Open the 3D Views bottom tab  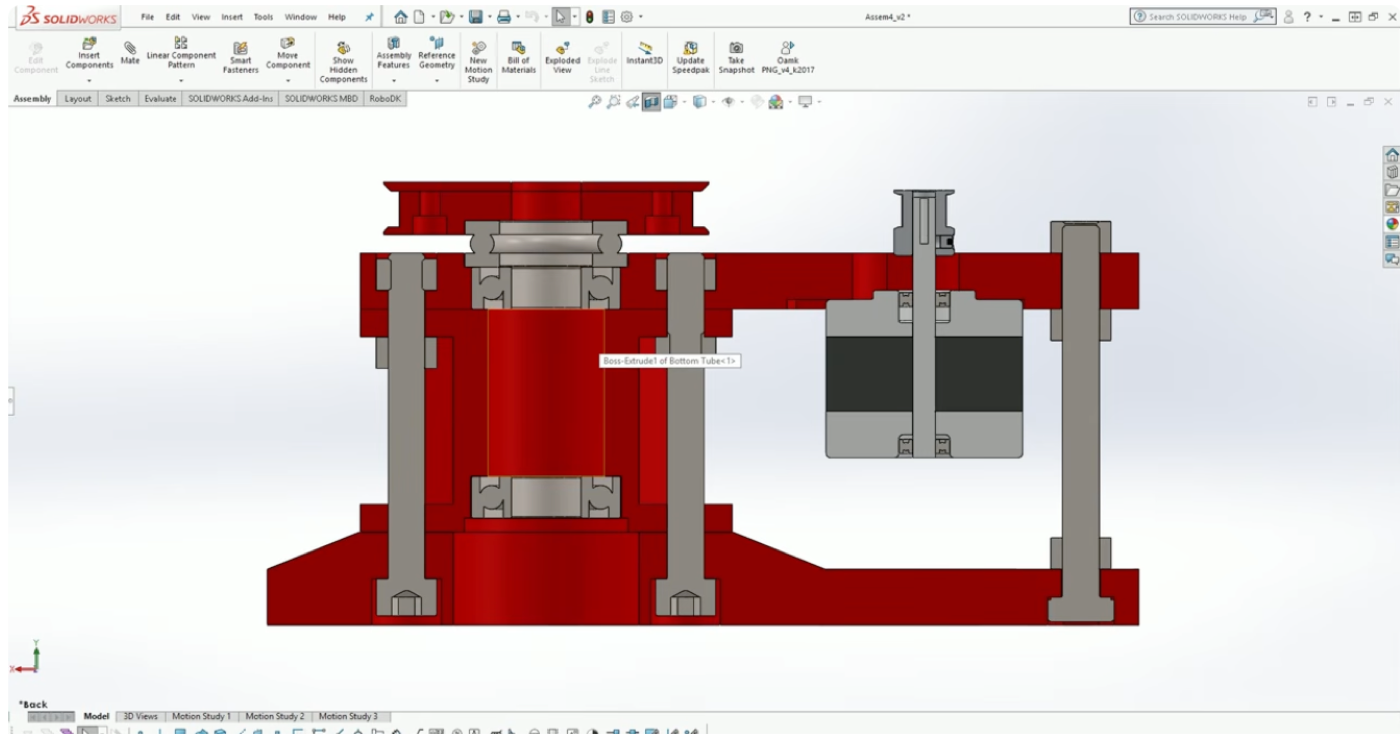[x=140, y=716]
